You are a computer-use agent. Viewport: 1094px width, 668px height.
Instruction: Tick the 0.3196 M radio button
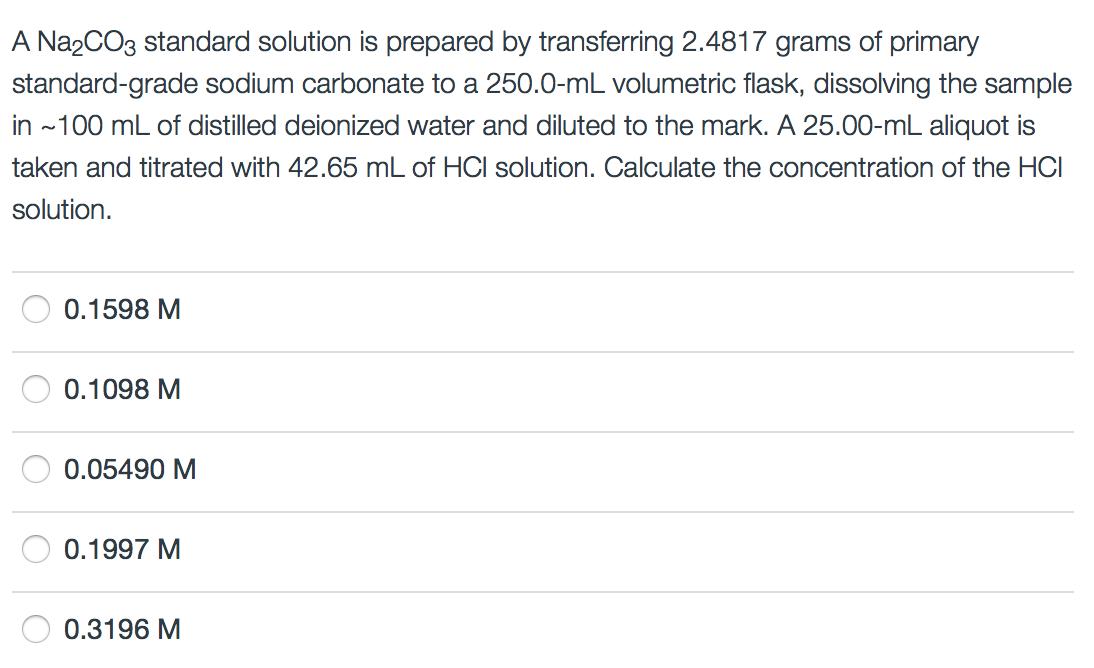[36, 630]
